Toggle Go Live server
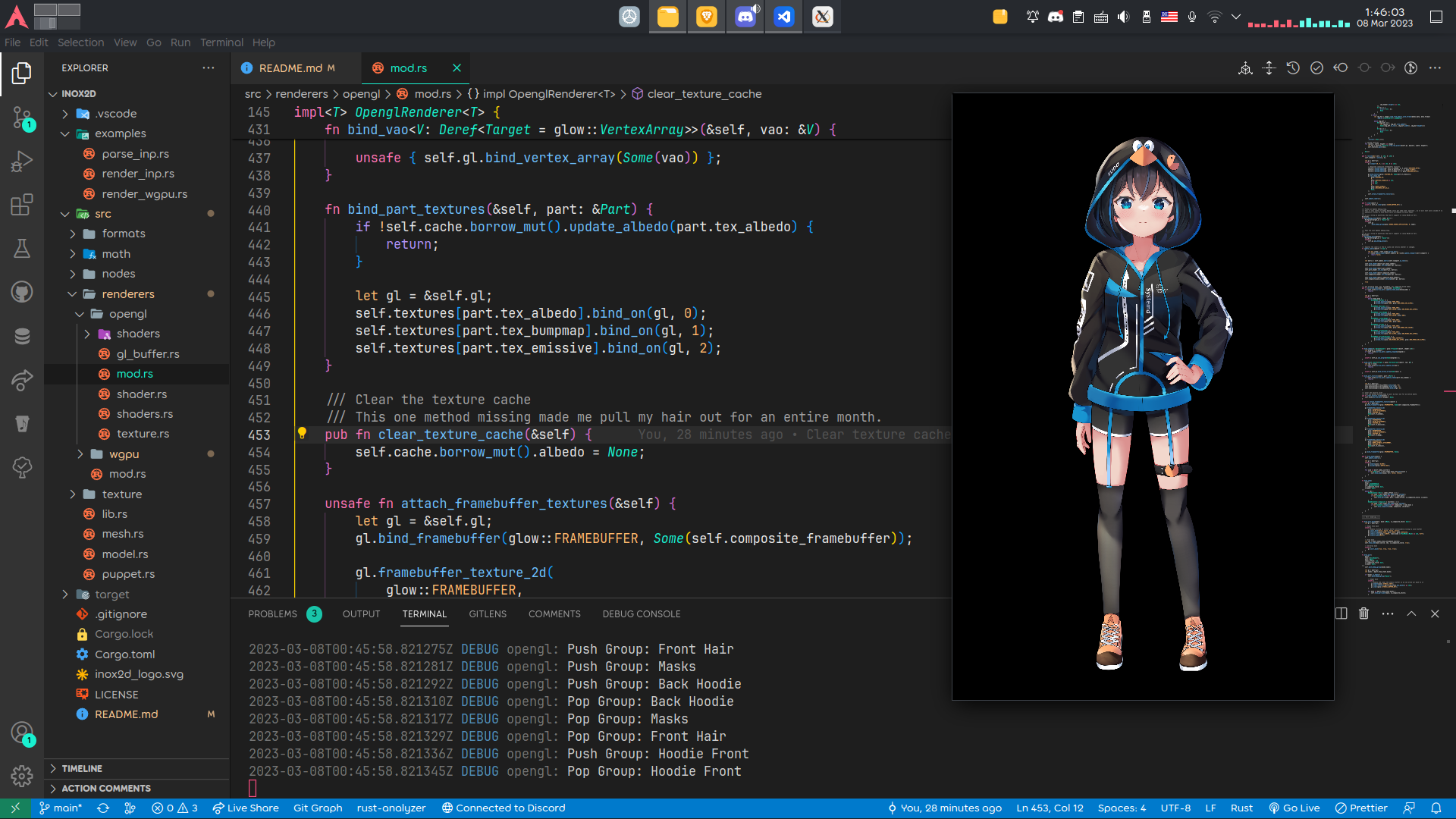Screen dimensions: 1456x819 click(1294, 808)
